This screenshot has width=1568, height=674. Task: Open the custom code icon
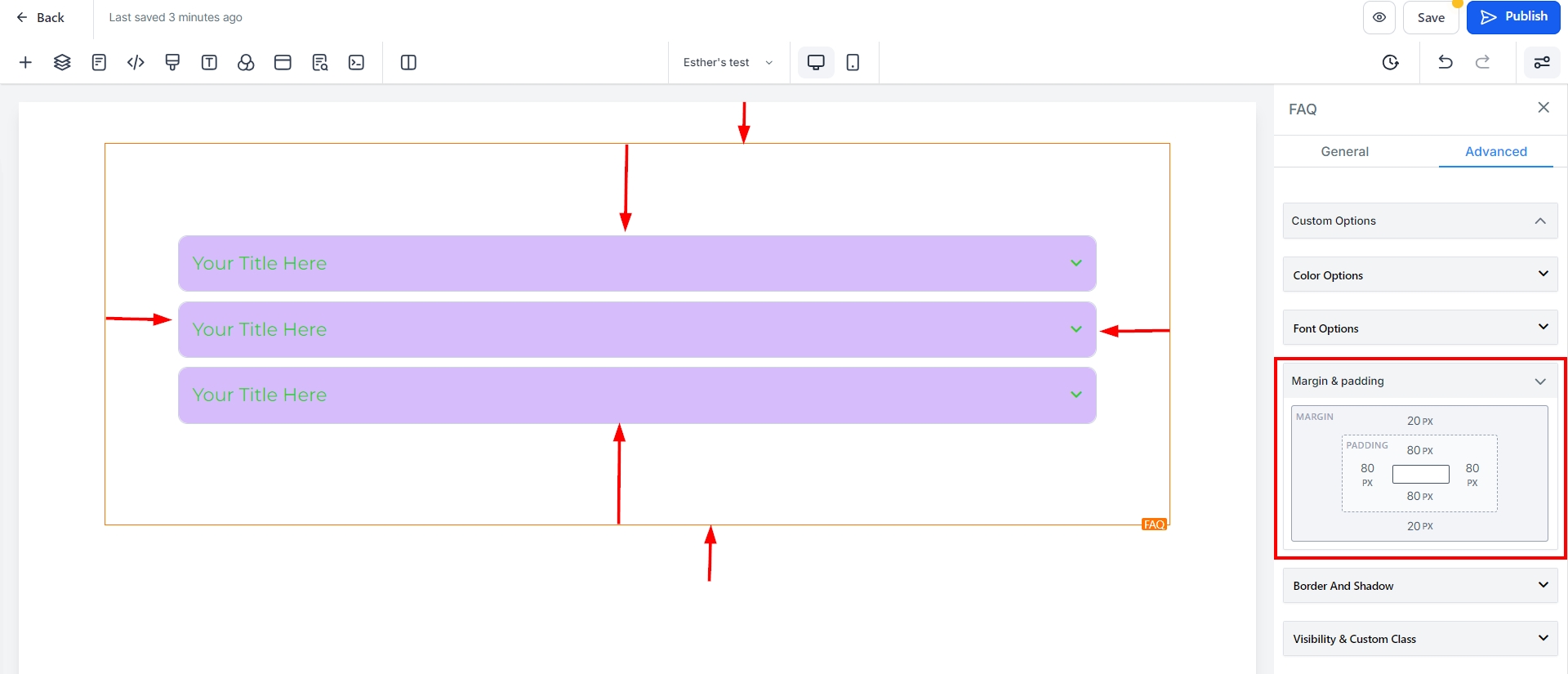(x=136, y=63)
